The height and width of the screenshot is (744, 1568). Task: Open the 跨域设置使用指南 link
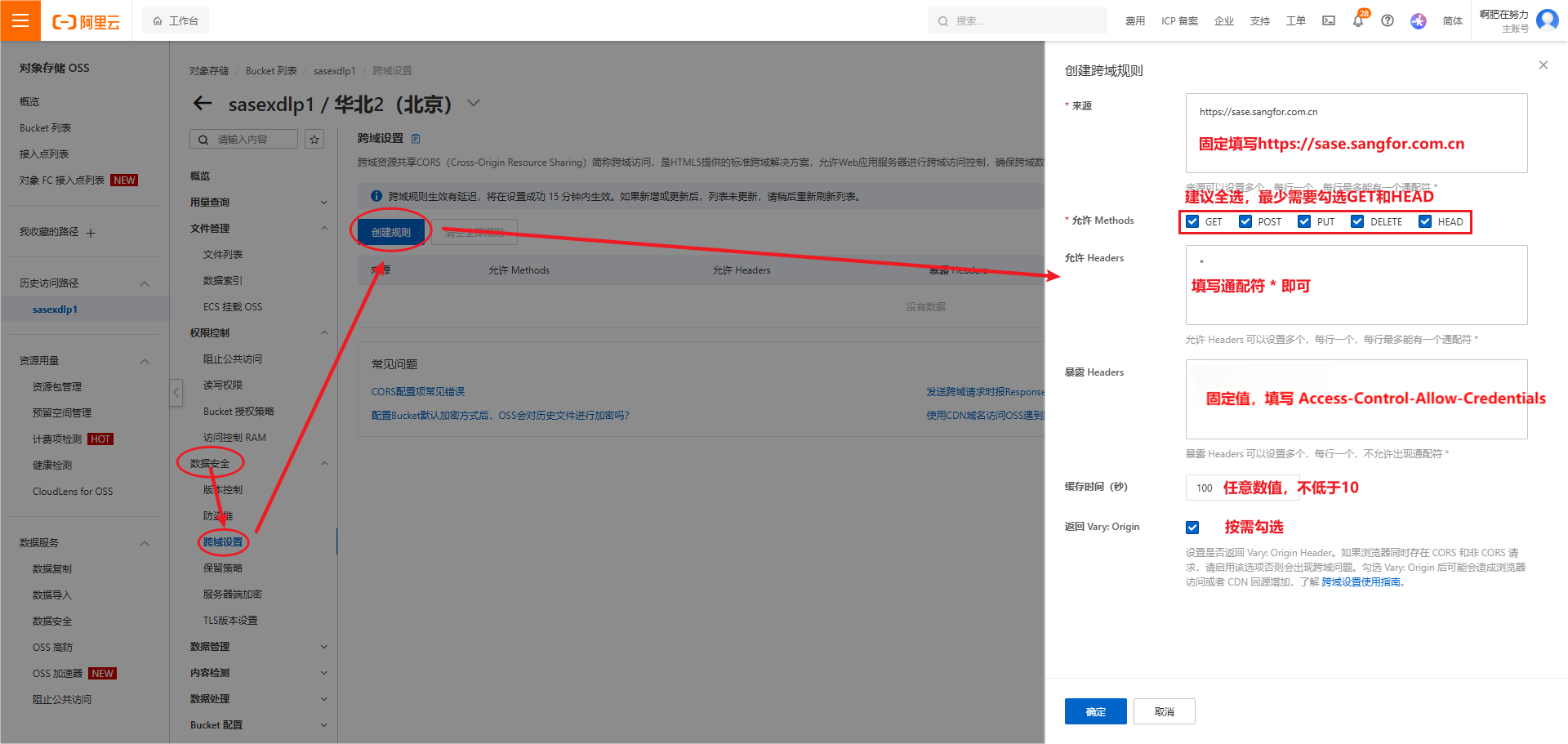pyautogui.click(x=1361, y=582)
